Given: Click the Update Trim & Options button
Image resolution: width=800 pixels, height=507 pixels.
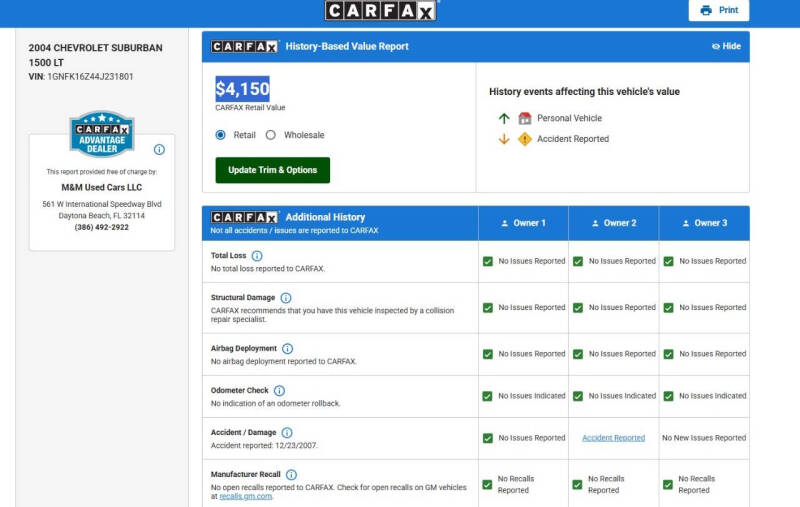Looking at the screenshot, I should [x=272, y=170].
